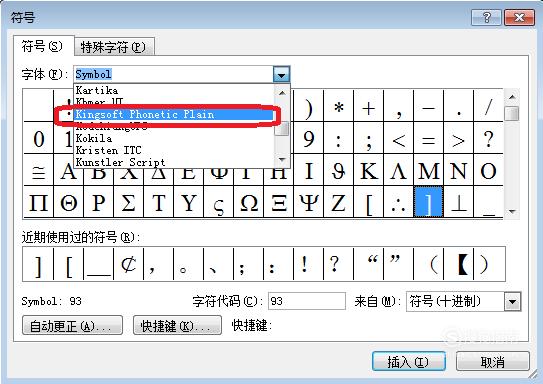Pick the ] bracket from recent symbols row

(38, 264)
